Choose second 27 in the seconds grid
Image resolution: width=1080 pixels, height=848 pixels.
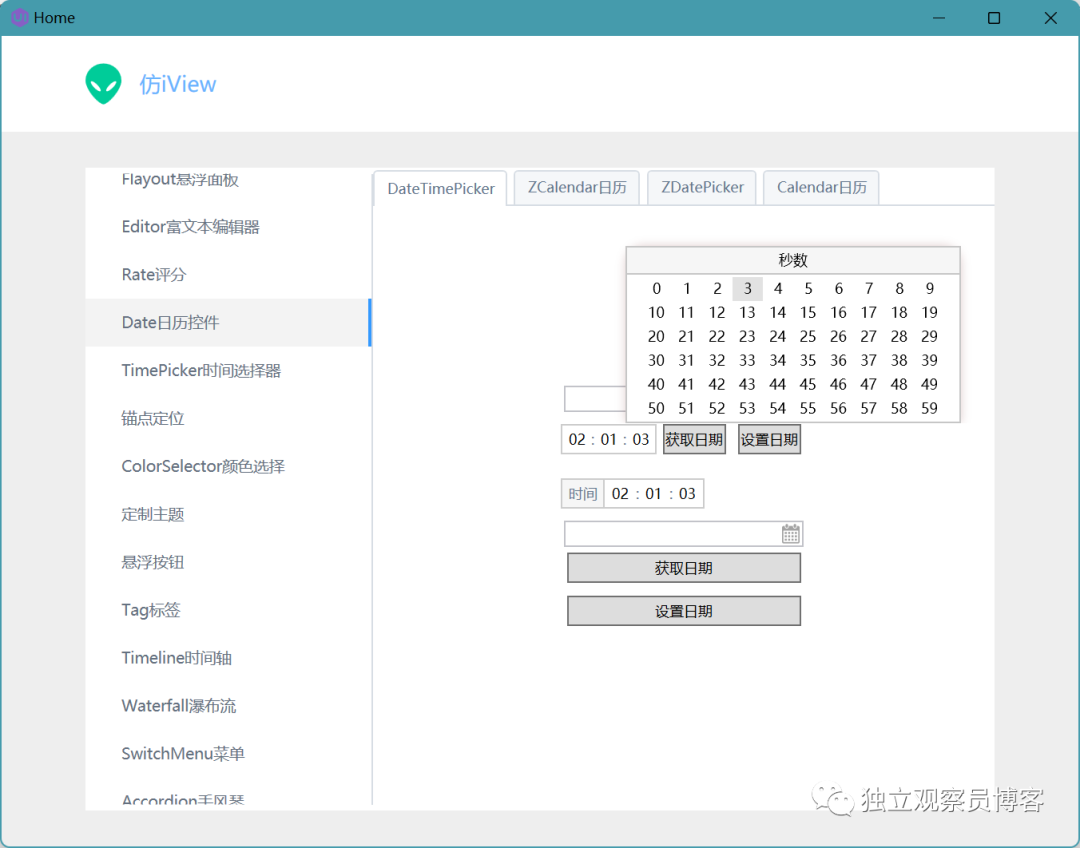click(x=869, y=336)
